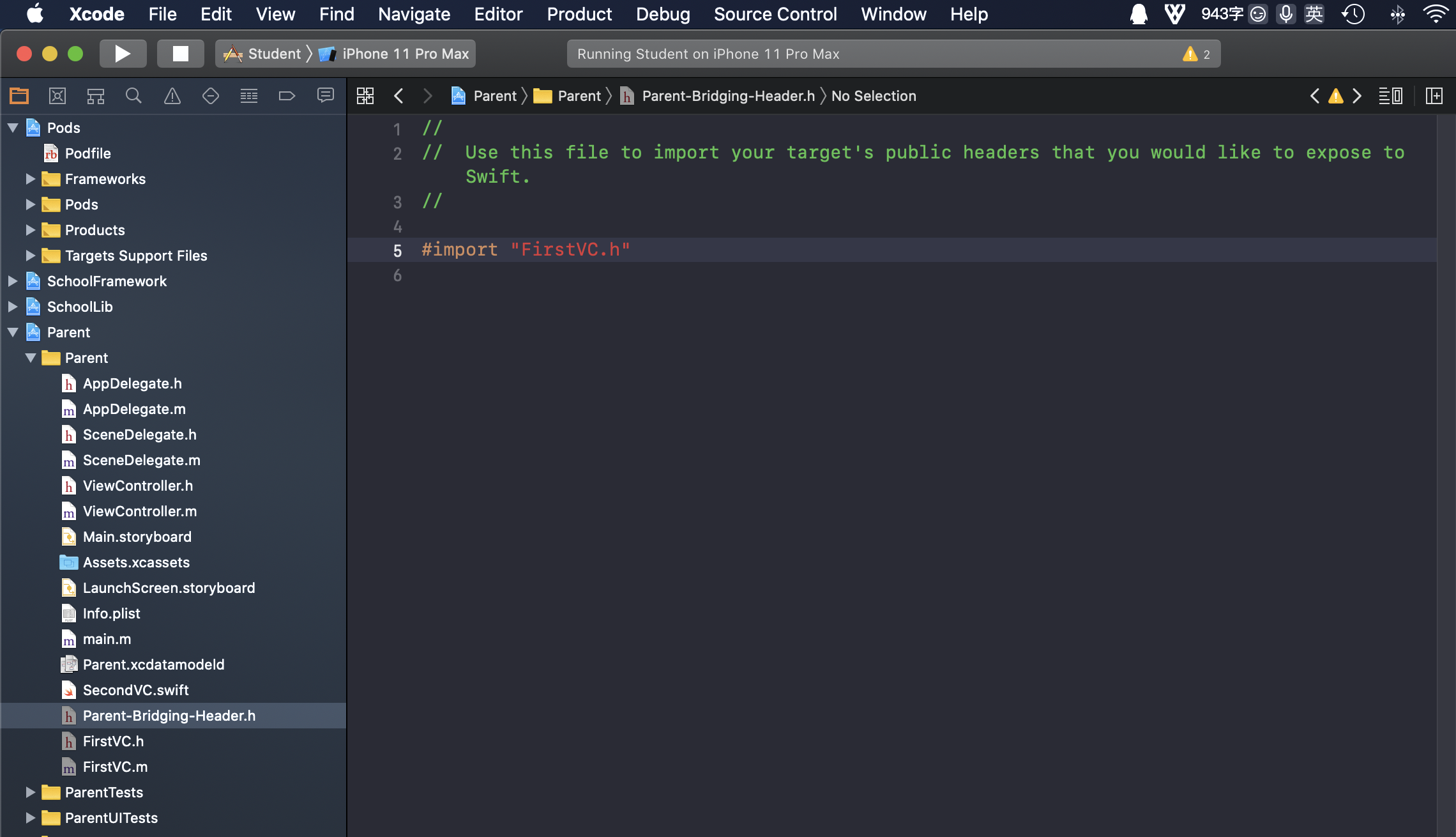Screen dimensions: 1456x837
Task: Jump to previous issue arrow
Action: pyautogui.click(x=1315, y=96)
